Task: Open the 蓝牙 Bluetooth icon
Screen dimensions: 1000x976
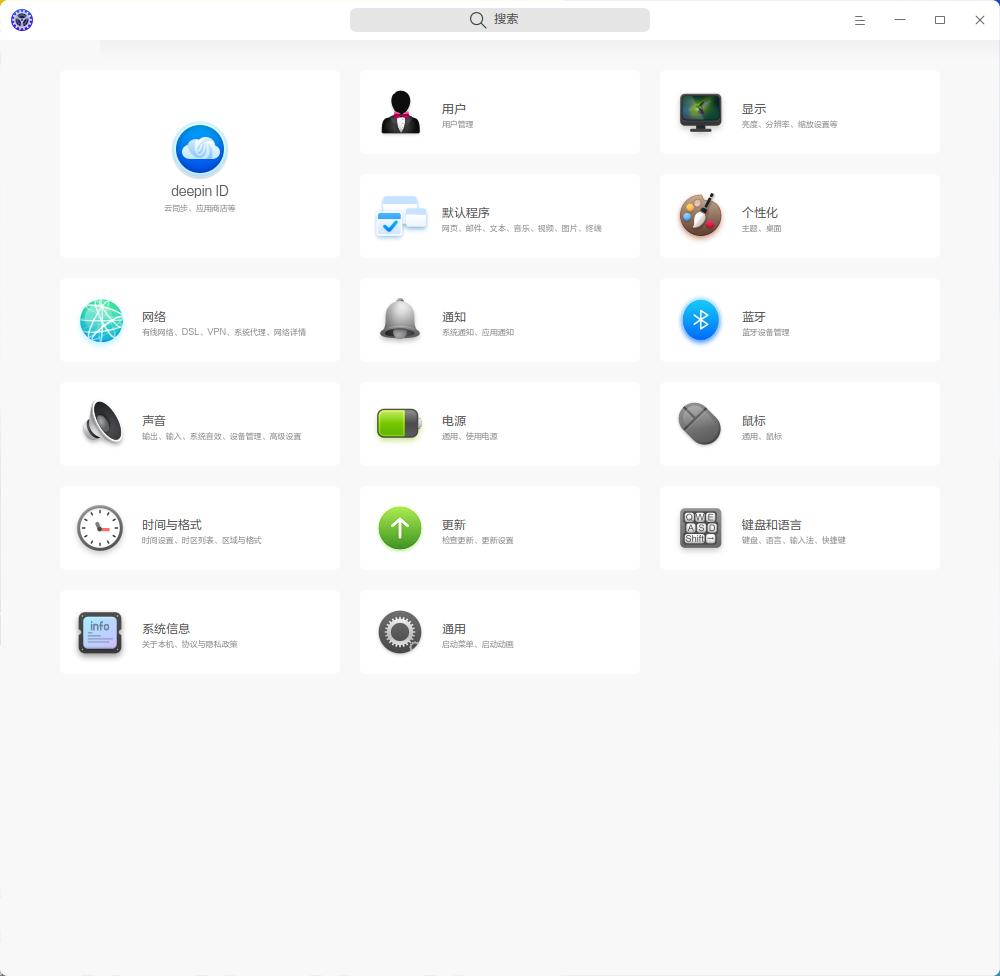Action: (700, 320)
